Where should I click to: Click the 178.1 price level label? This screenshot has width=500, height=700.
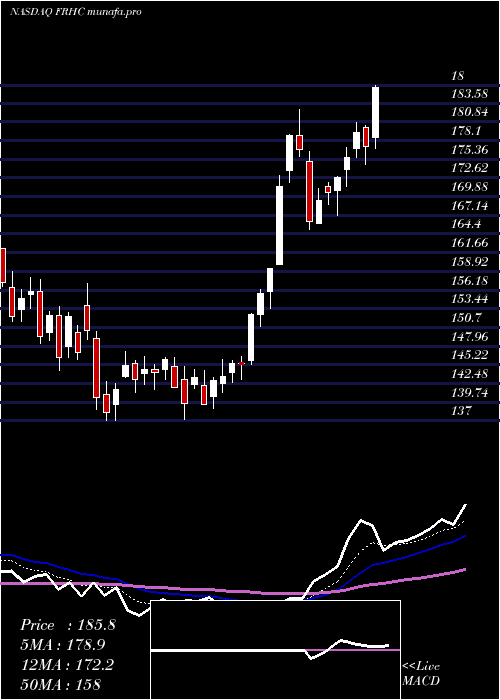coord(466,131)
